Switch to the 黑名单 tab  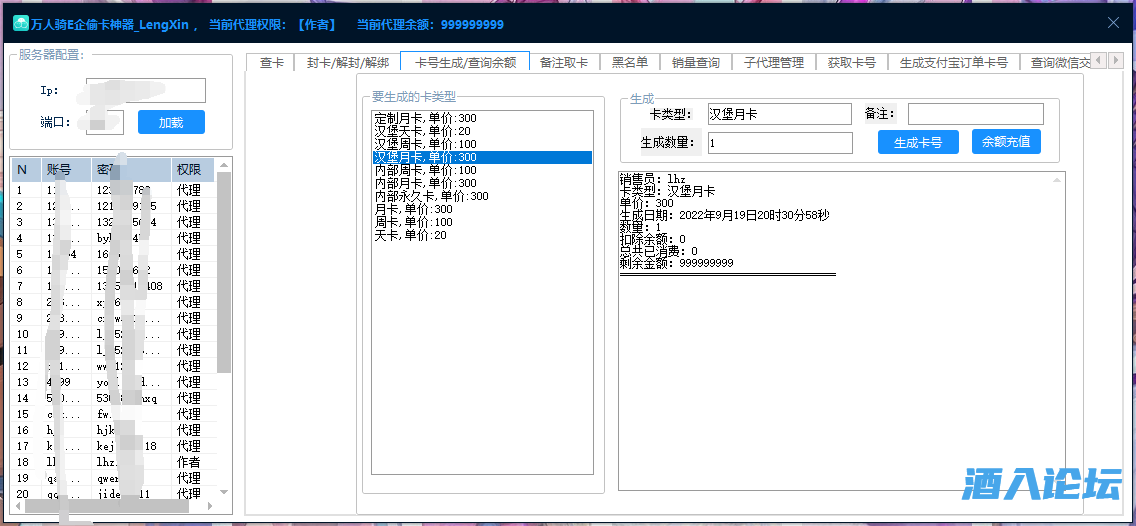[x=630, y=62]
